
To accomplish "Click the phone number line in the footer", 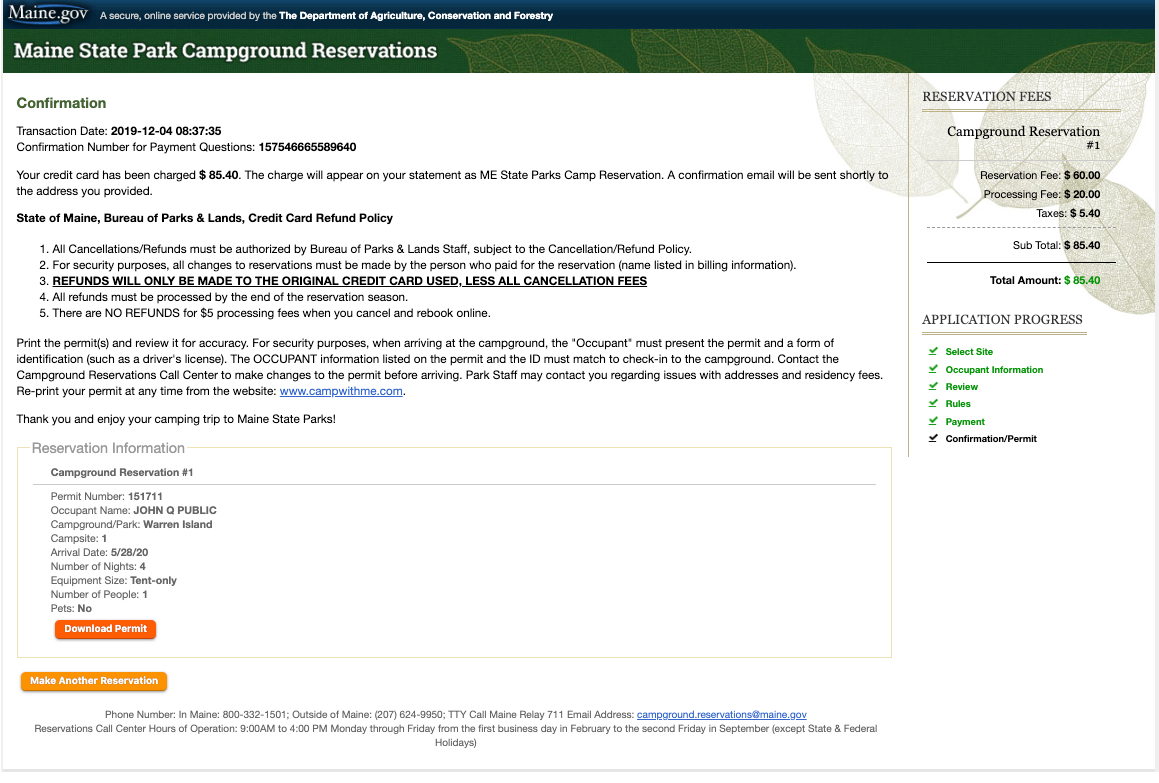I will [x=455, y=715].
